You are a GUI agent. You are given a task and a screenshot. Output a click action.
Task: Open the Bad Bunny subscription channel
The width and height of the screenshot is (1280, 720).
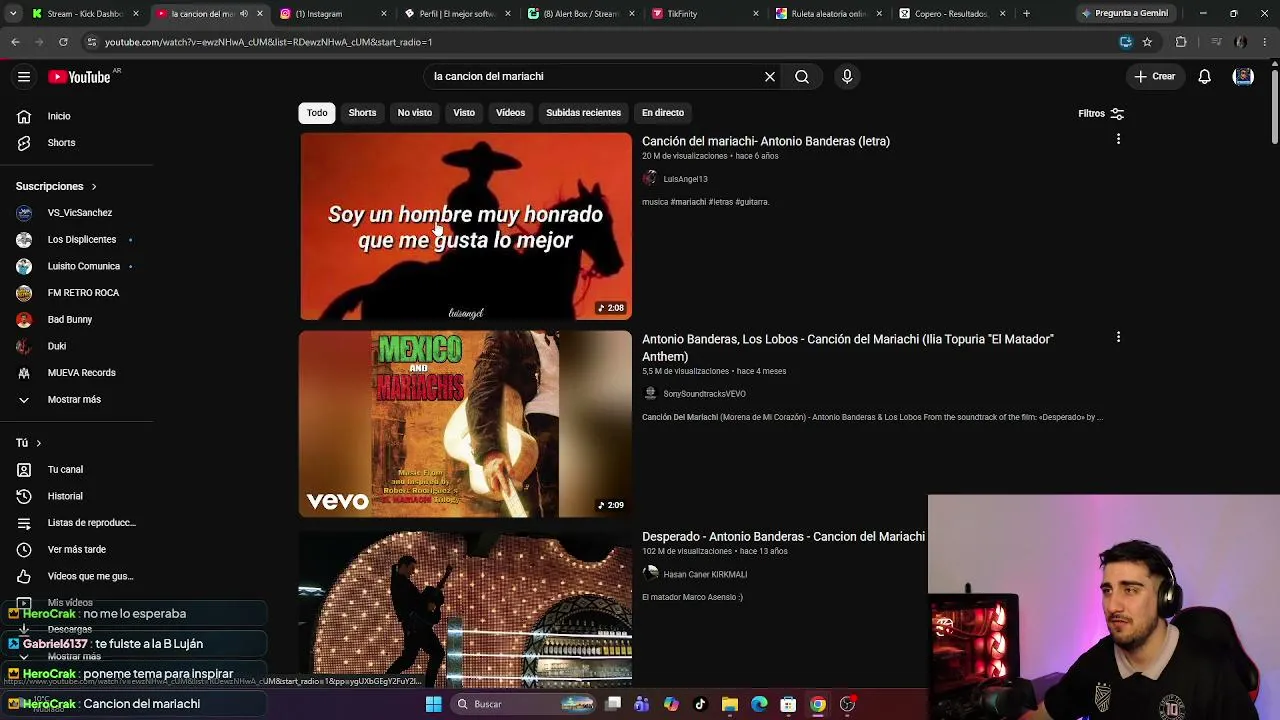[x=69, y=320]
